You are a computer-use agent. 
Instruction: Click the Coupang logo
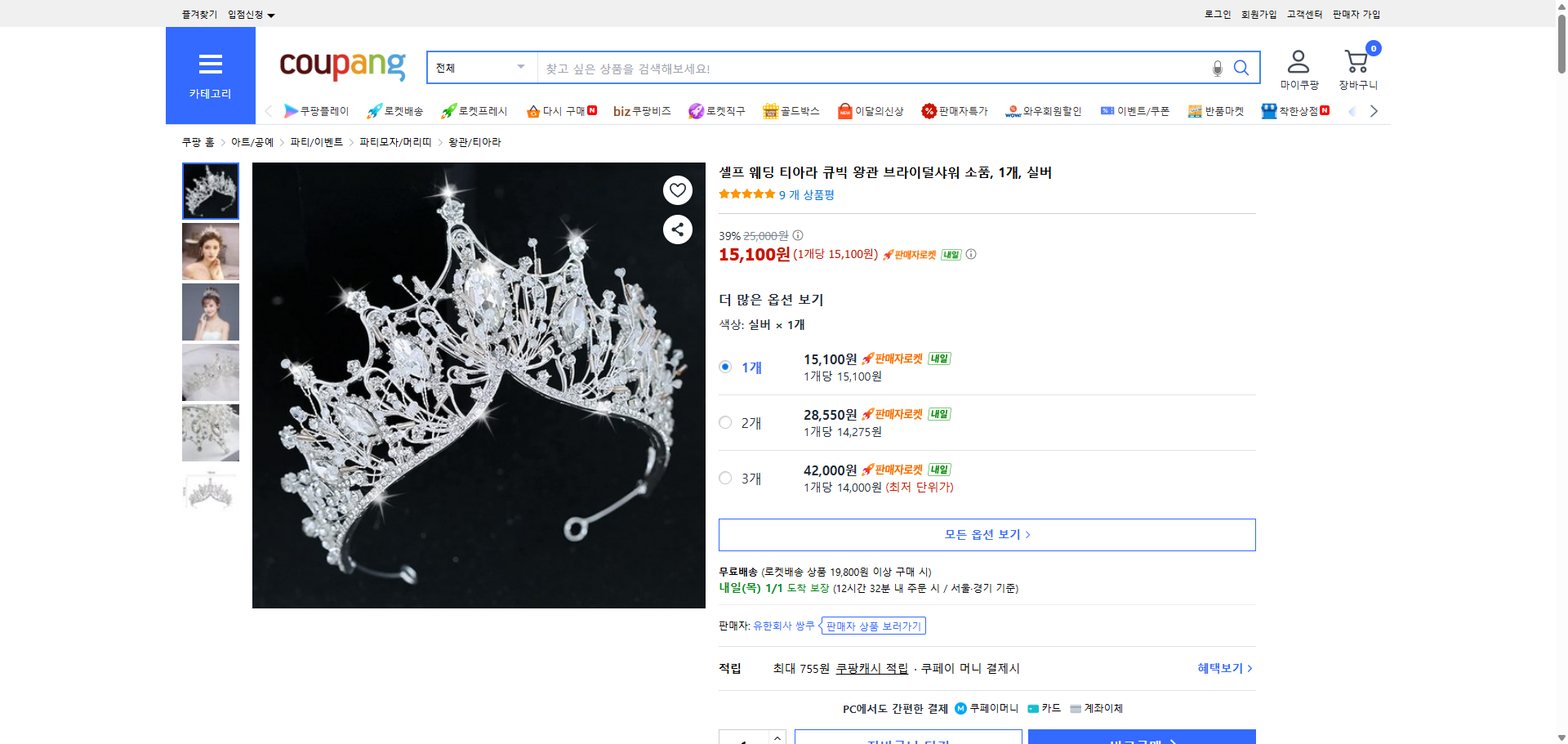point(341,67)
